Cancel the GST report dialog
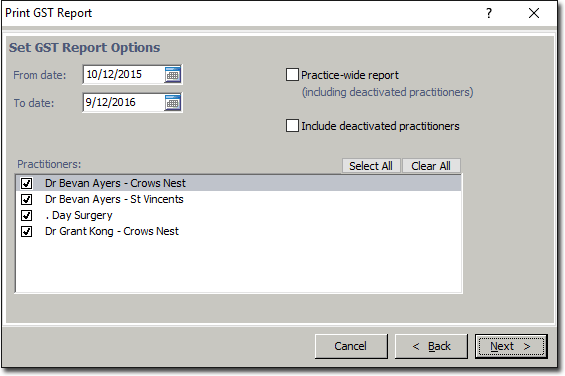The height and width of the screenshot is (376, 565). 351,346
